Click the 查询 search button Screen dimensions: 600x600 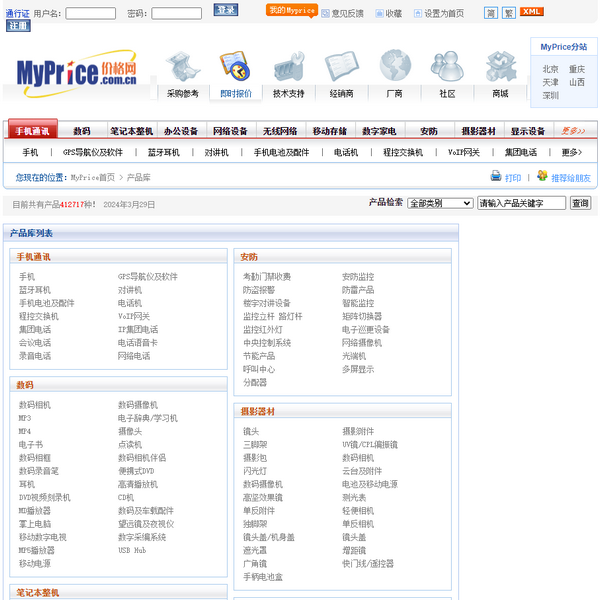tap(580, 203)
